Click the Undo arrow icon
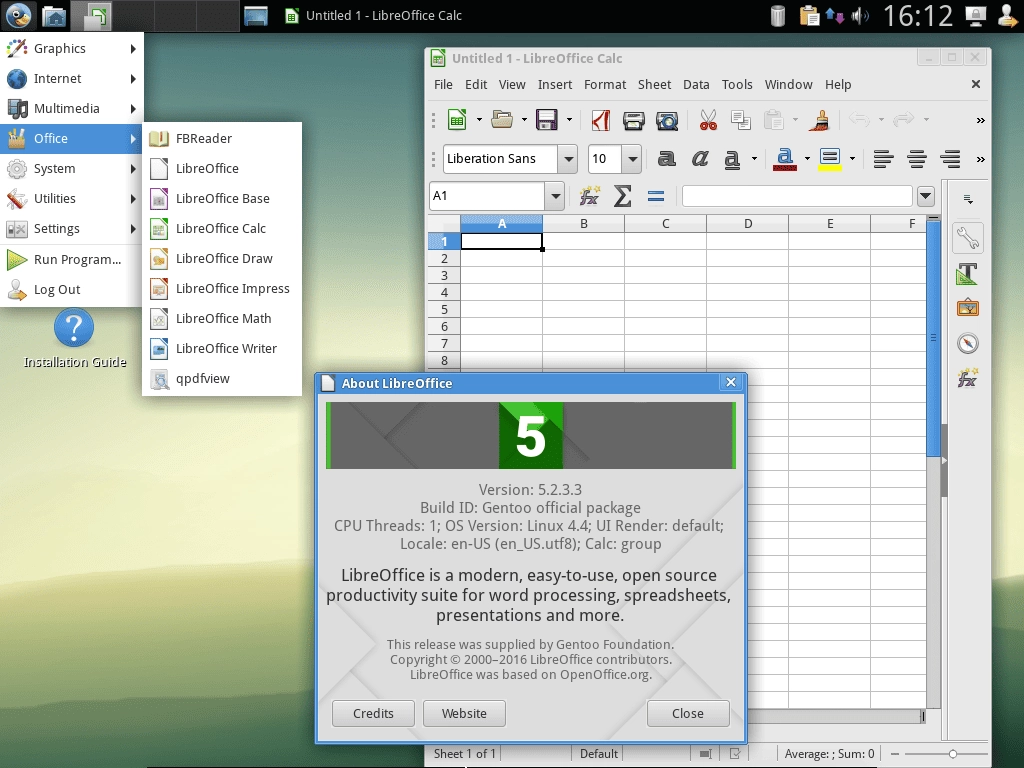The width and height of the screenshot is (1024, 768). point(859,119)
